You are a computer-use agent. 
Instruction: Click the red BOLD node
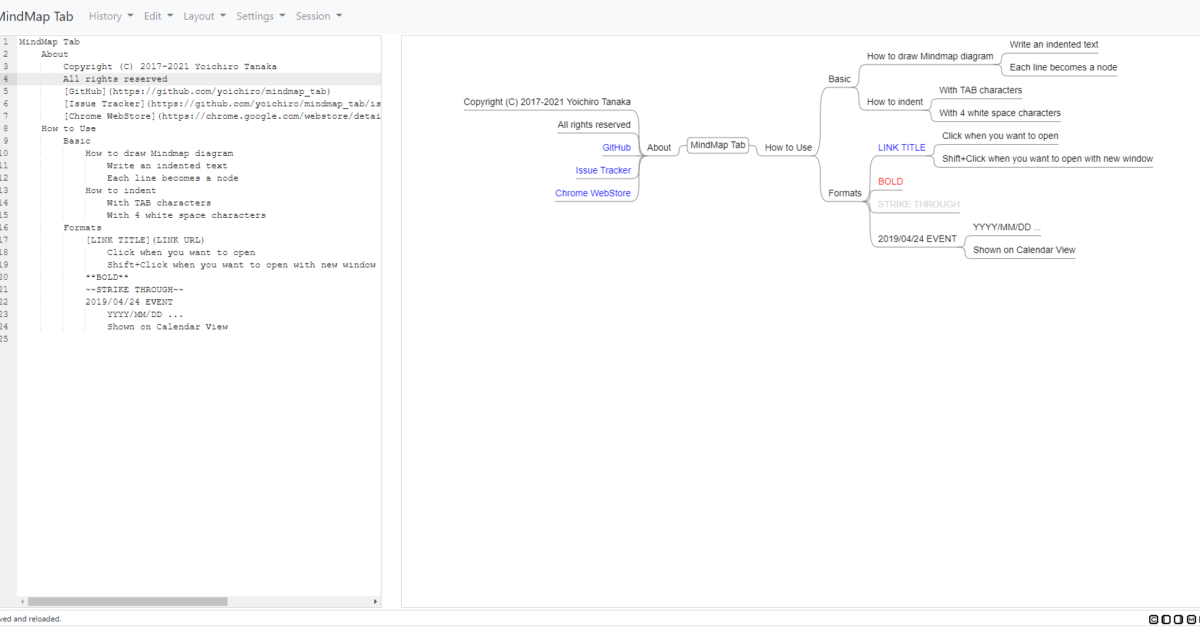tap(890, 181)
